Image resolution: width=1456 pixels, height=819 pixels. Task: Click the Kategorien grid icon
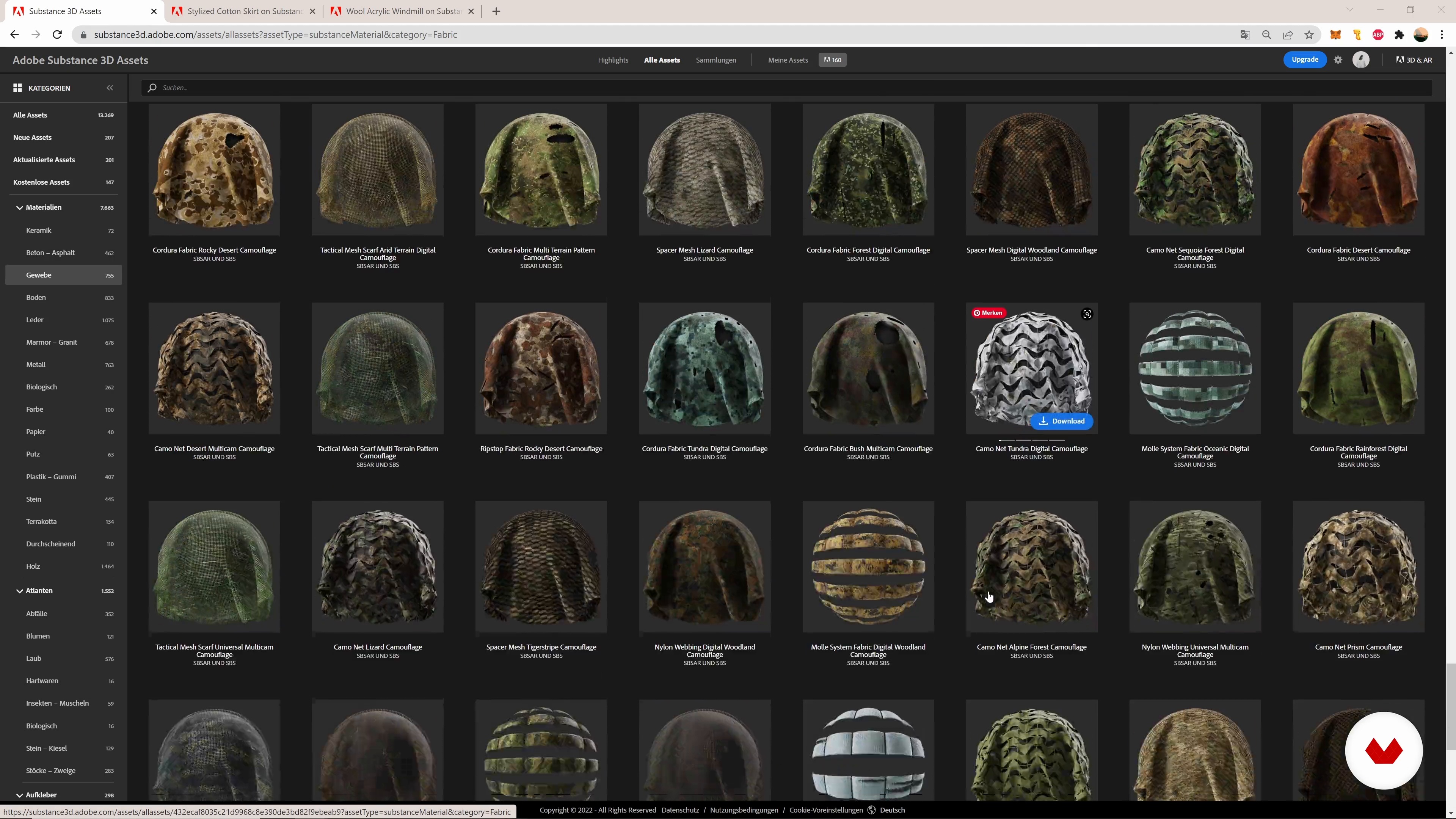click(x=17, y=88)
